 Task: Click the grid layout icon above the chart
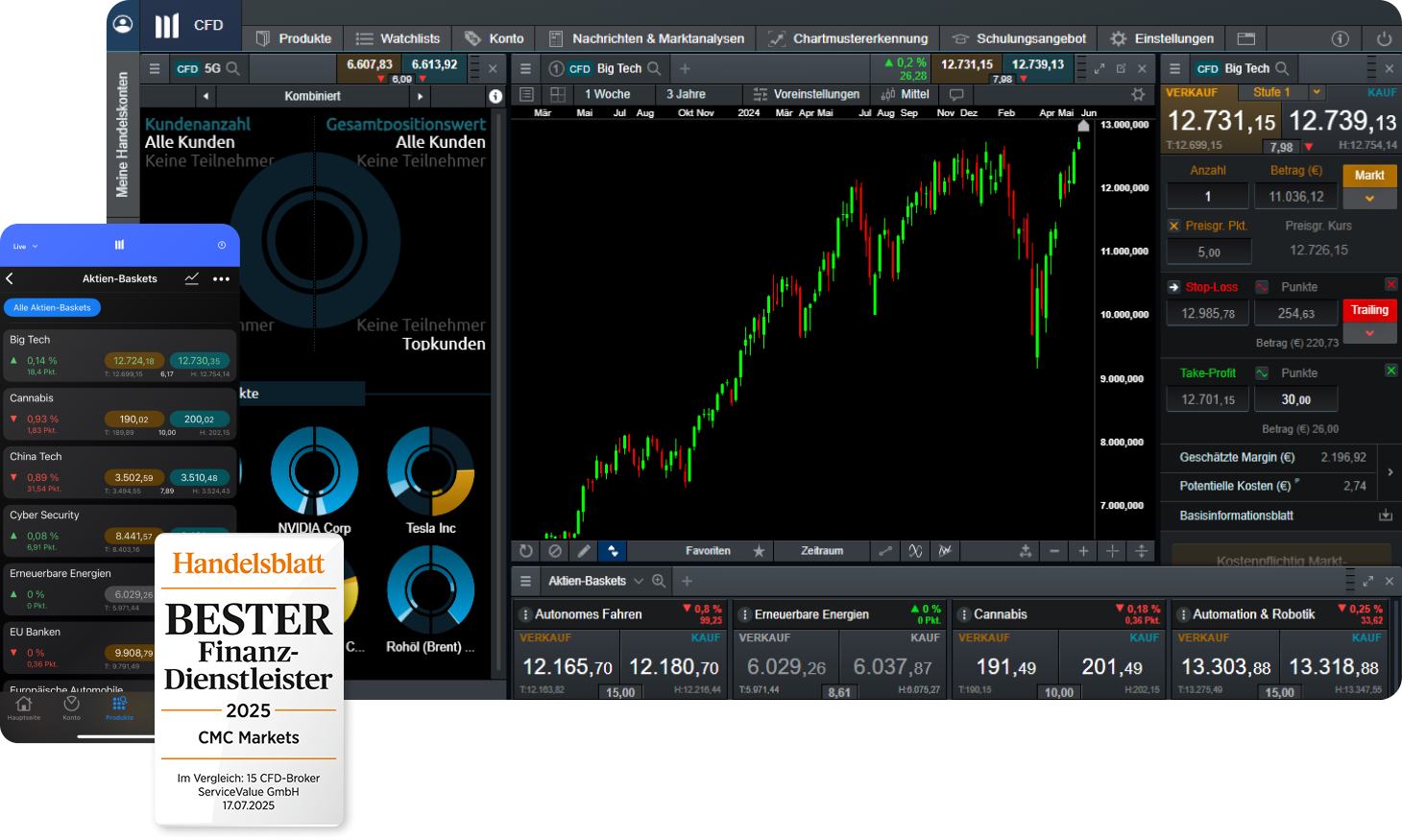pos(557,93)
